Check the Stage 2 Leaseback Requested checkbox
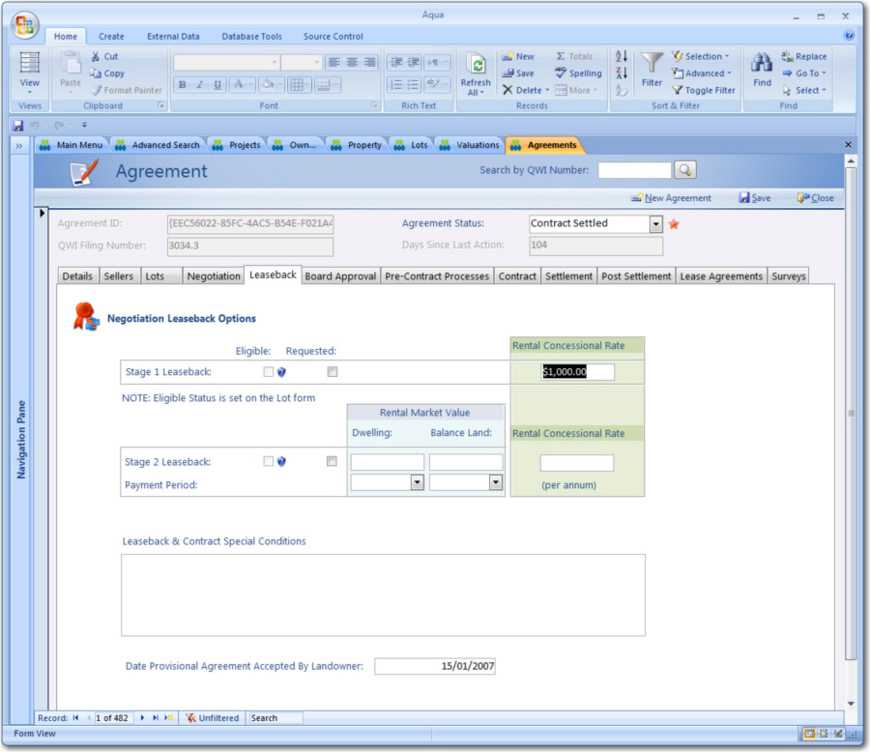Viewport: 870px width, 752px height. click(x=332, y=461)
